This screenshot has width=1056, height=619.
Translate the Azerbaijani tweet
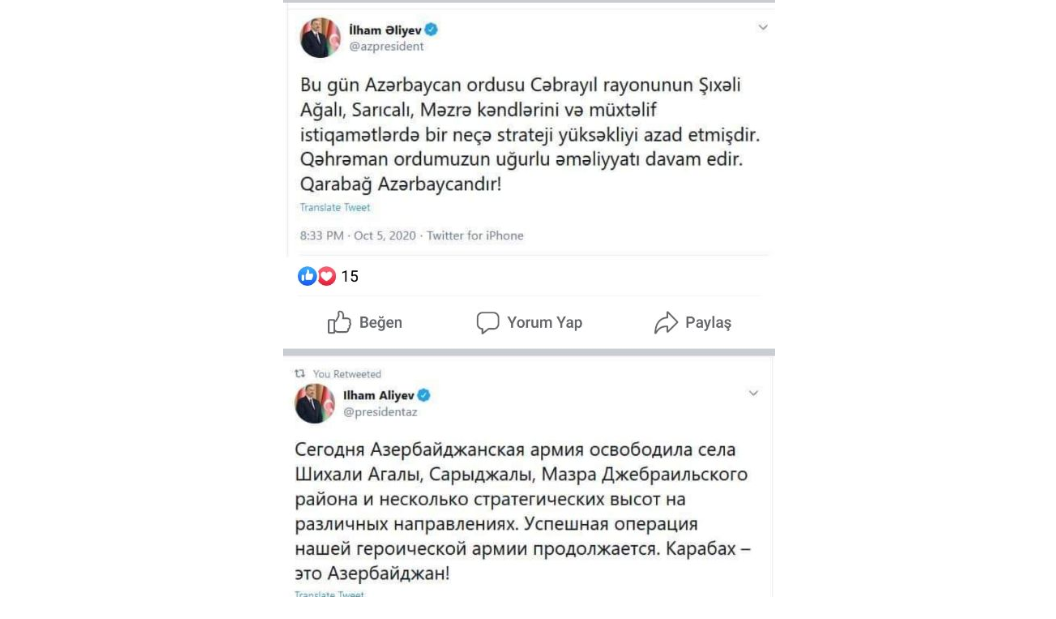pos(335,208)
